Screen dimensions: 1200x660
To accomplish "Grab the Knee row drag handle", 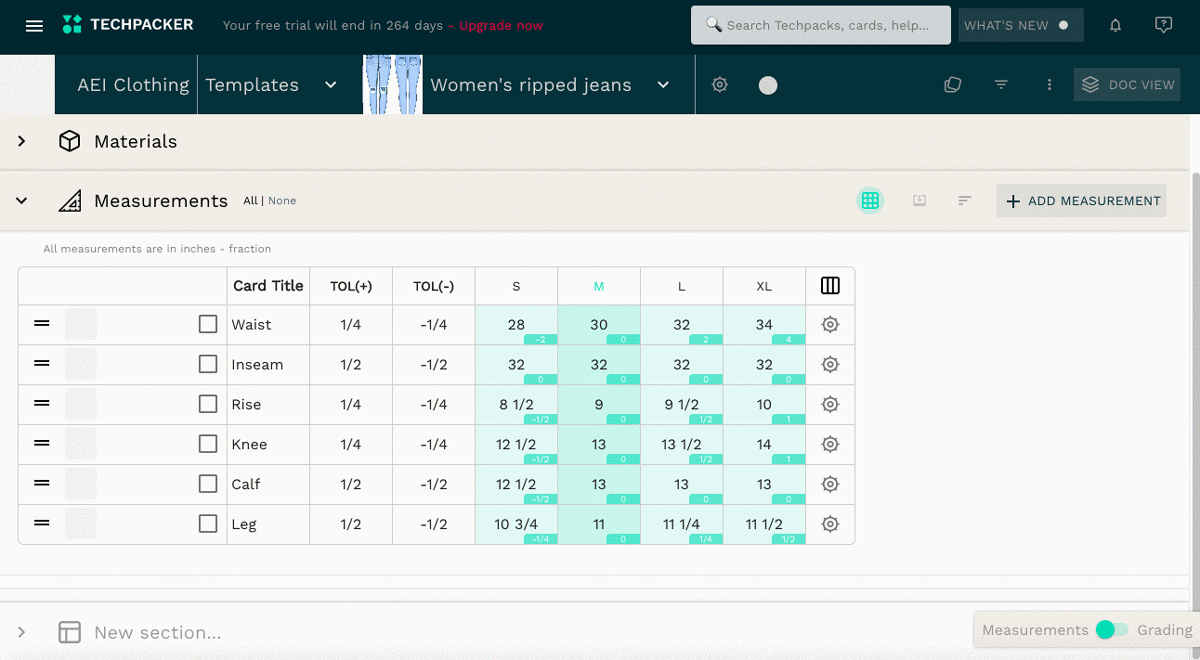I will coord(42,443).
